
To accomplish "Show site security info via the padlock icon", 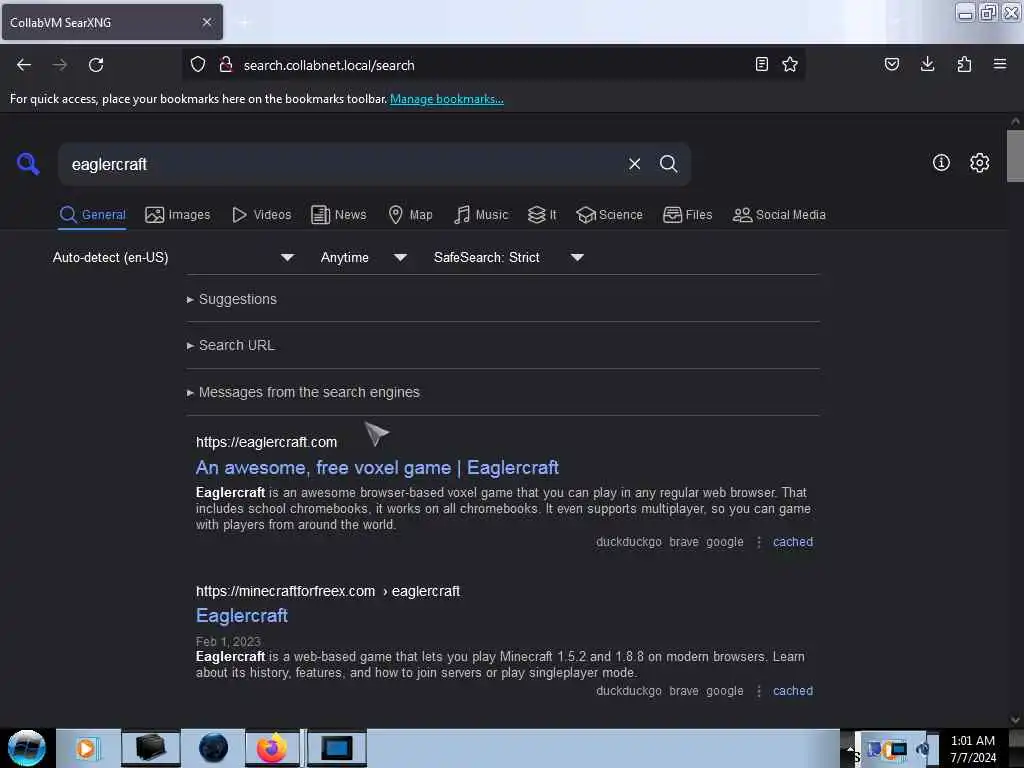I will [226, 64].
